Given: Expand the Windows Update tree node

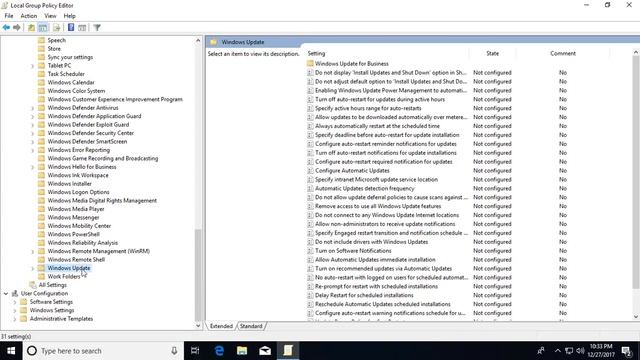Looking at the screenshot, I should [33, 269].
